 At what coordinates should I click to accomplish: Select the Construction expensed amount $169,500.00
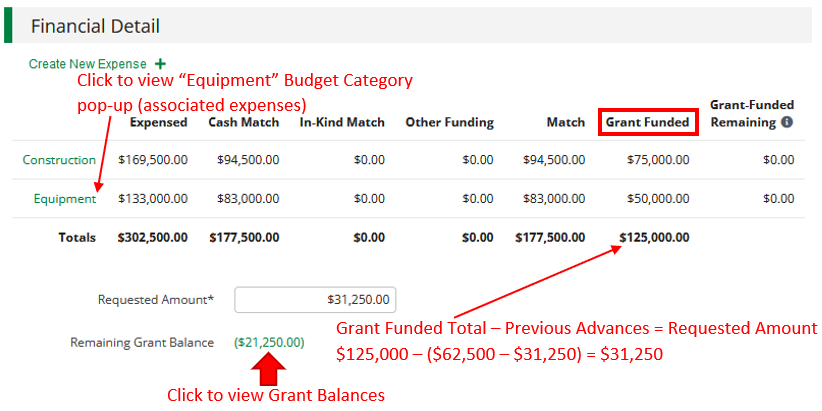(152, 160)
